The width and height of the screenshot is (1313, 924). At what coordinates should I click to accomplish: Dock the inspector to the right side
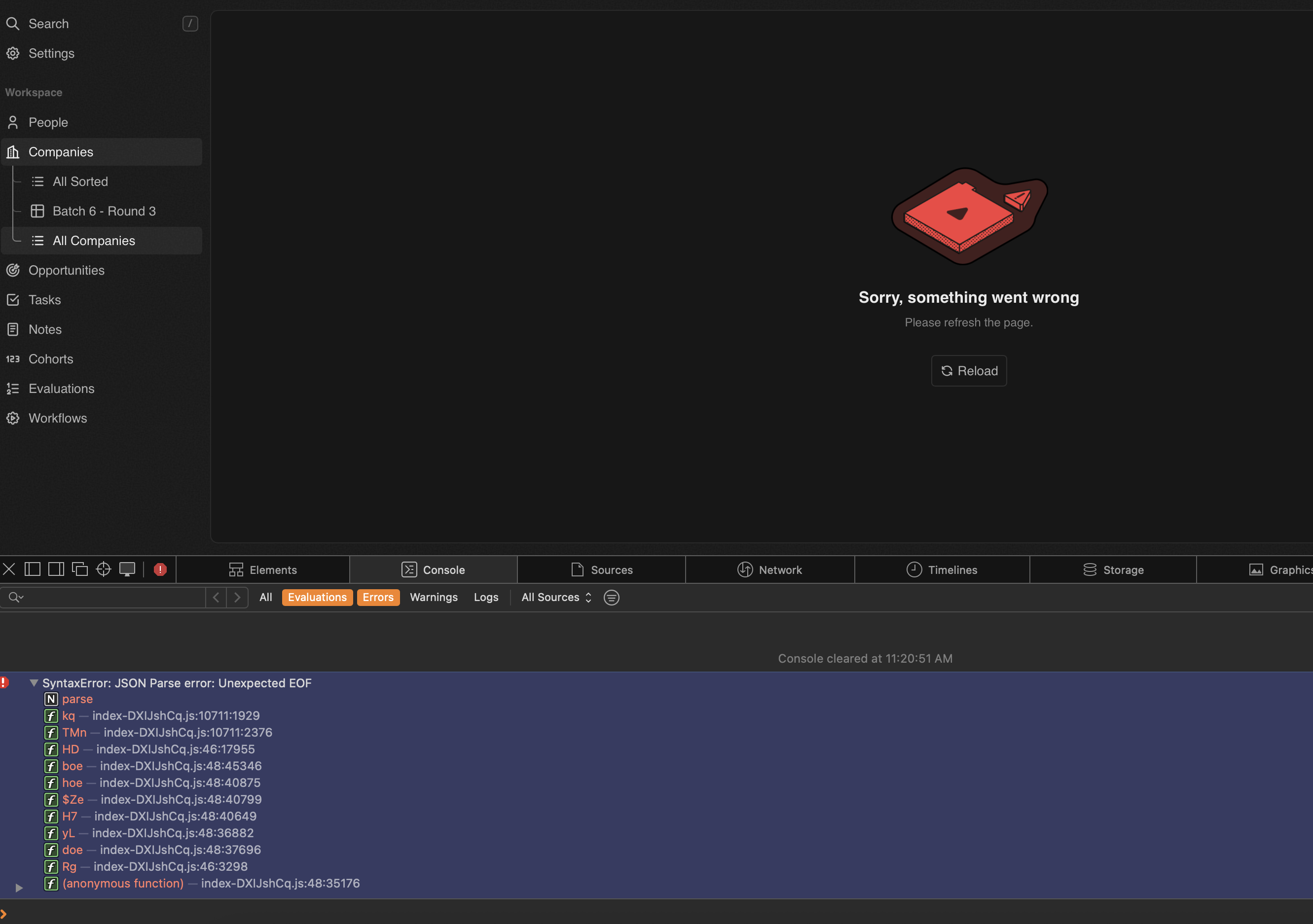point(56,569)
